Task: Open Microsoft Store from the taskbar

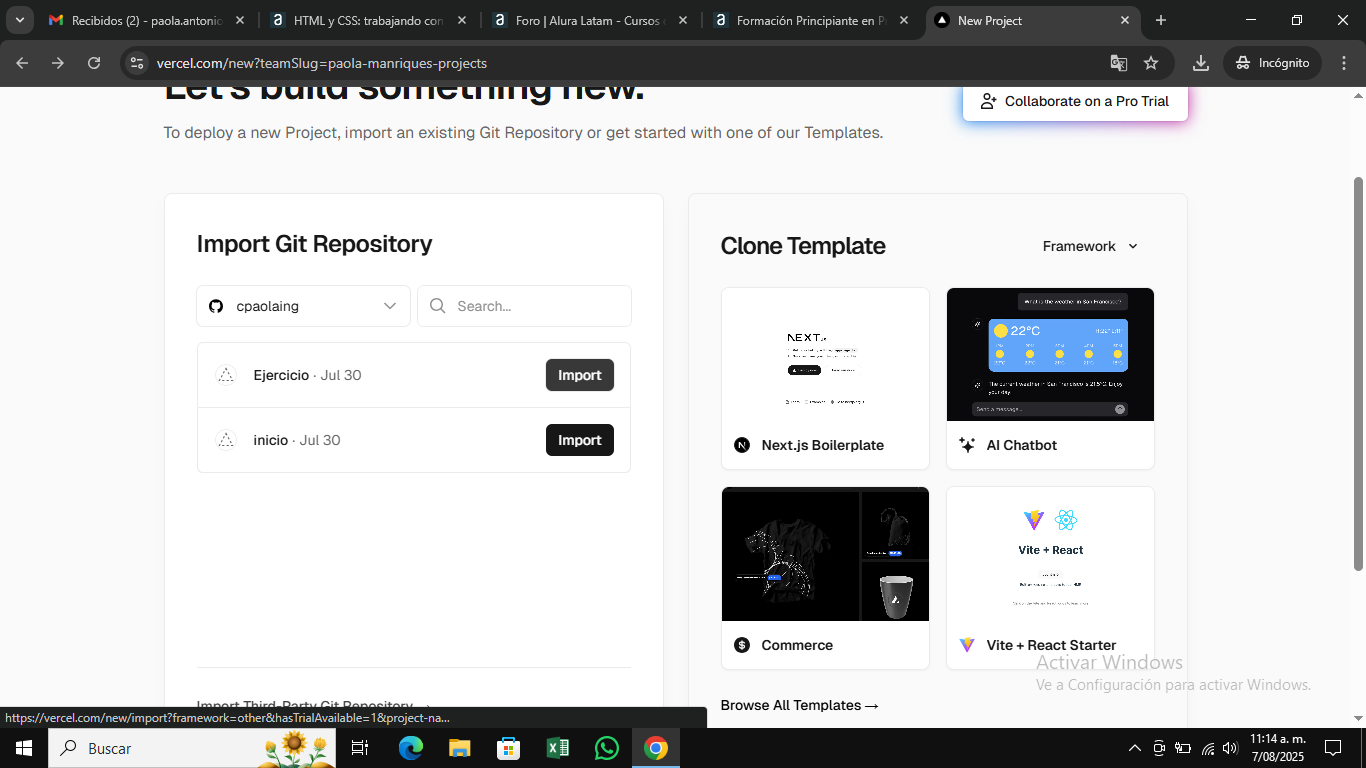Action: click(508, 748)
